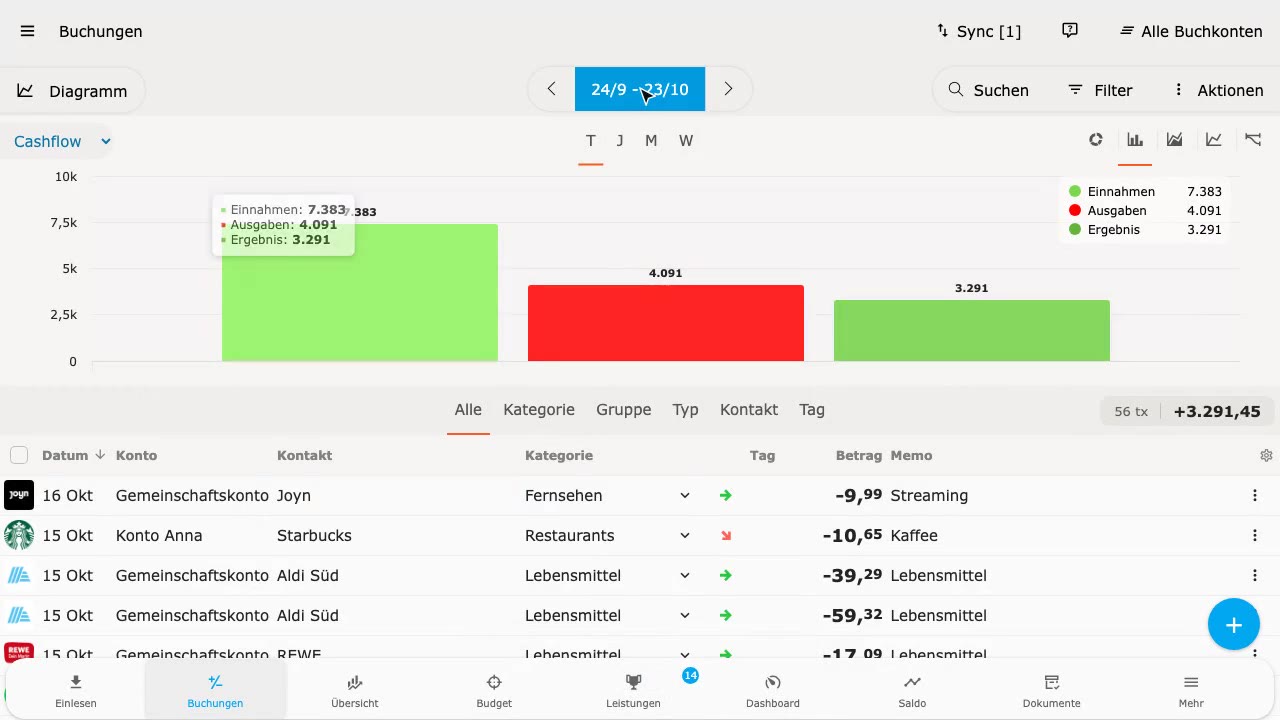This screenshot has width=1280, height=720.
Task: Tick the select-all transactions checkbox
Action: [19, 456]
